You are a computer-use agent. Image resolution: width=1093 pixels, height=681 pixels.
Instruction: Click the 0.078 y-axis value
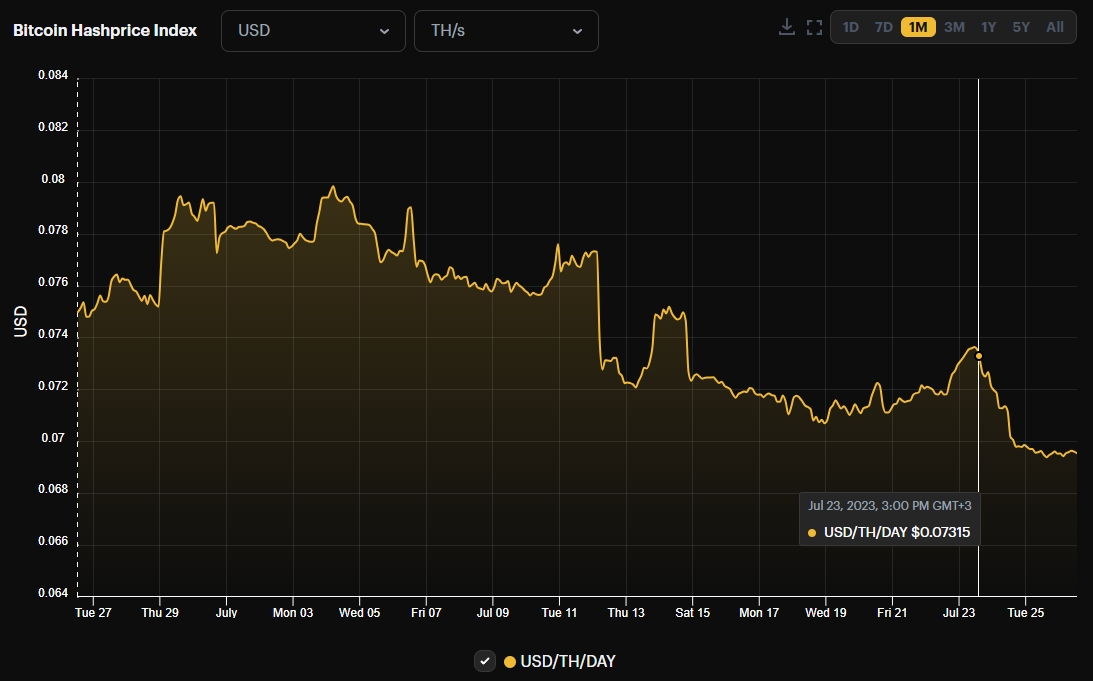click(x=53, y=230)
